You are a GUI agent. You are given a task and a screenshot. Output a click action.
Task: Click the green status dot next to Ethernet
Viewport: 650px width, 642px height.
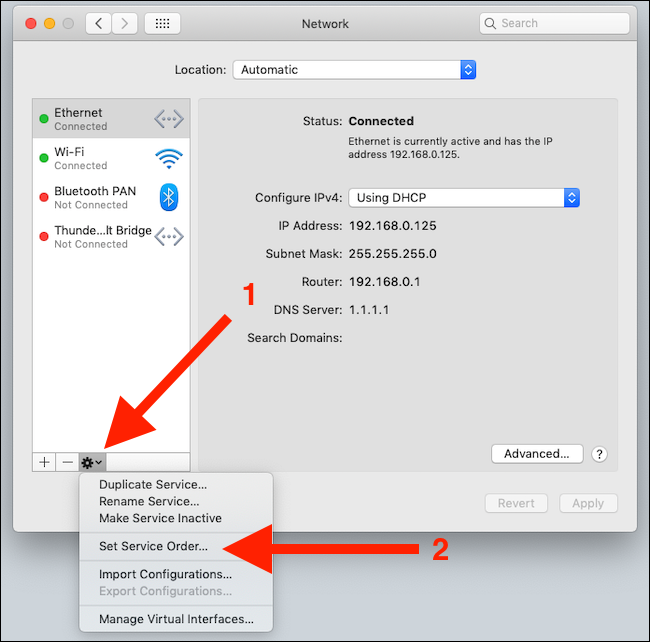click(x=44, y=119)
